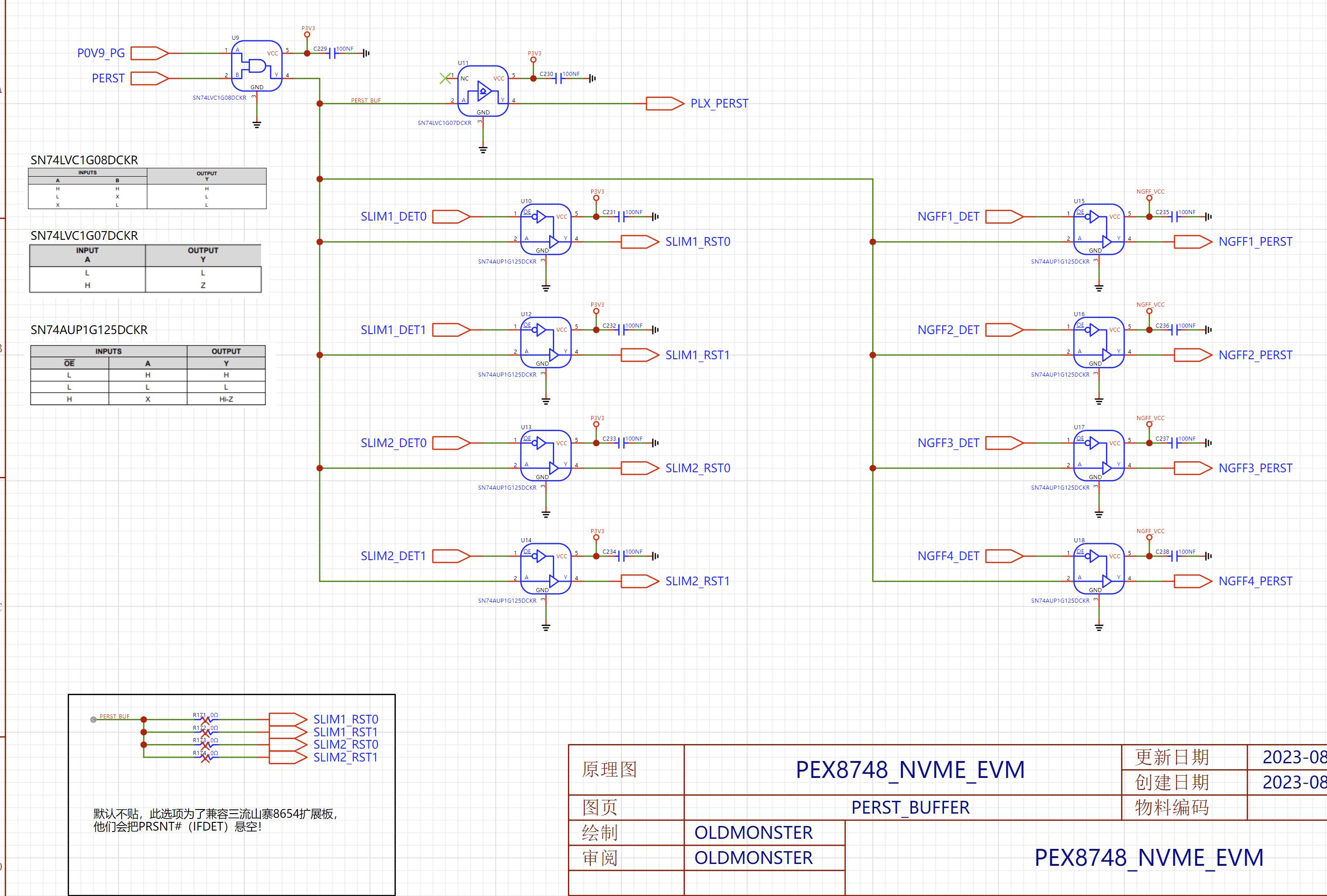Select the NGFF1_DET input port

click(1004, 216)
